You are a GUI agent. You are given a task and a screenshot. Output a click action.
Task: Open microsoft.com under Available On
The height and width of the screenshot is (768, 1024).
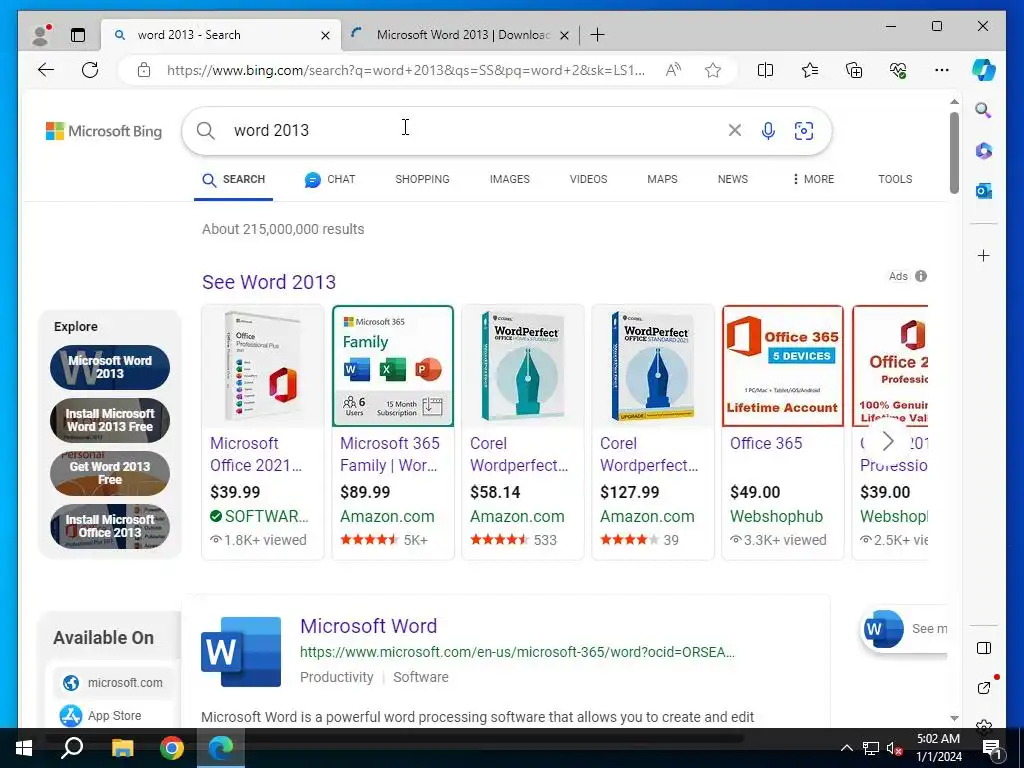coord(112,682)
